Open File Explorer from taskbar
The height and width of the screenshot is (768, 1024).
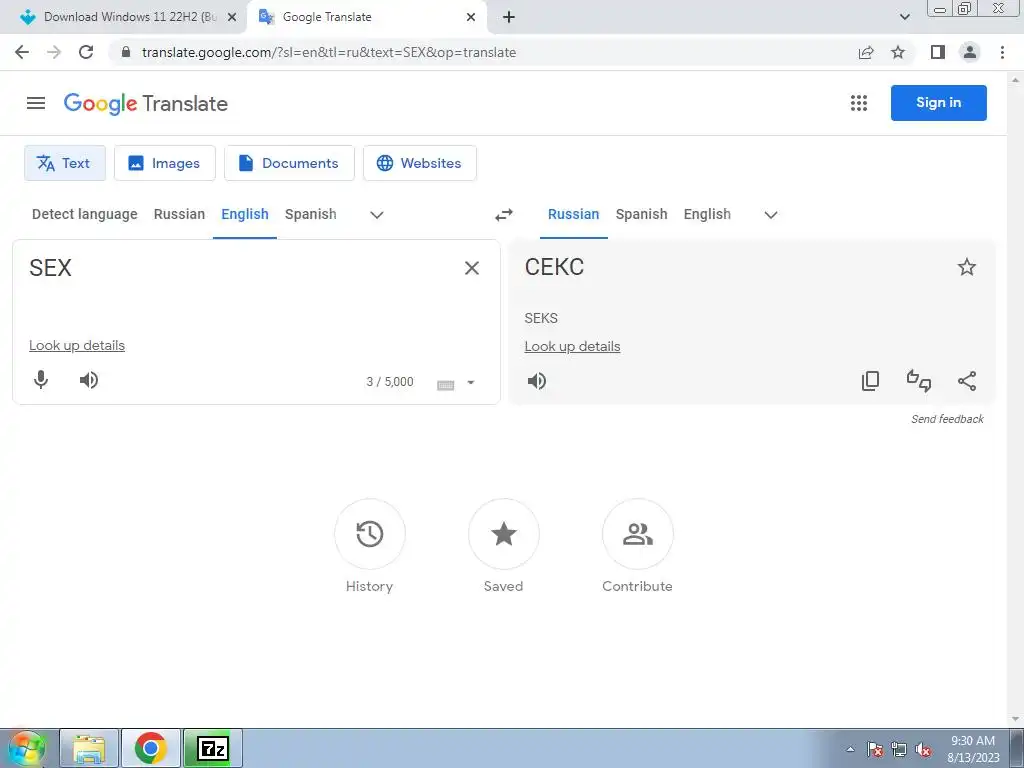89,748
